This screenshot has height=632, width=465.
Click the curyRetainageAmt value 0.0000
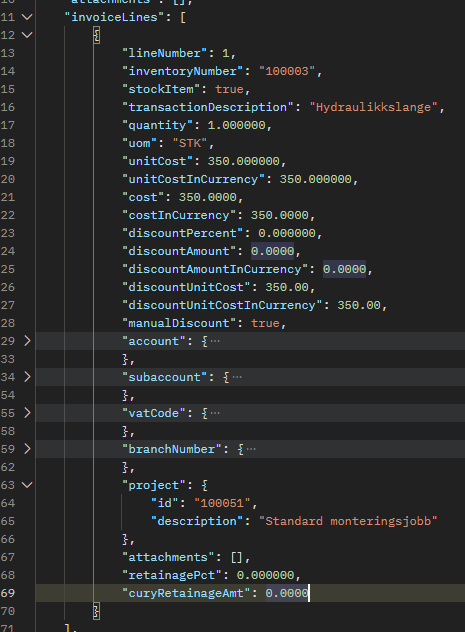coord(287,593)
